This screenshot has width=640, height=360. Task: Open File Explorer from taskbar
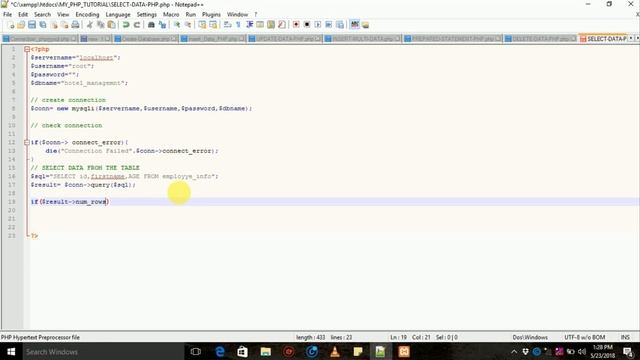pyautogui.click(x=266, y=351)
